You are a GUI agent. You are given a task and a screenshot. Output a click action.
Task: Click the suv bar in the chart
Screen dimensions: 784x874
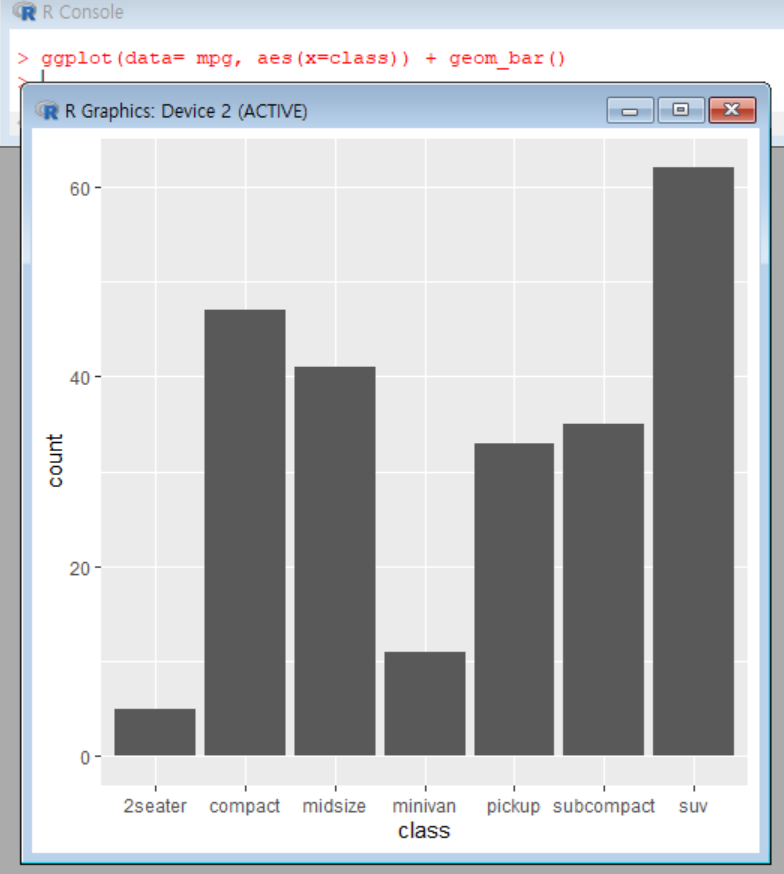tap(693, 461)
